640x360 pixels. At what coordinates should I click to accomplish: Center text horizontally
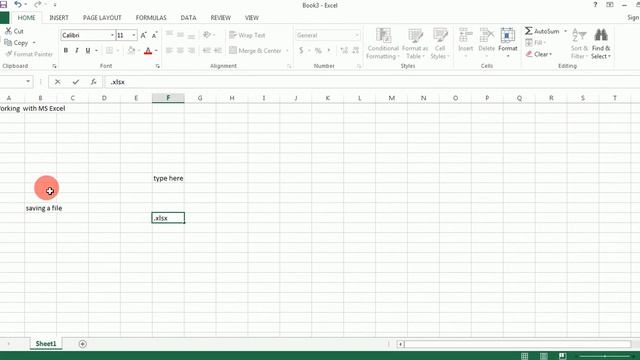point(180,51)
